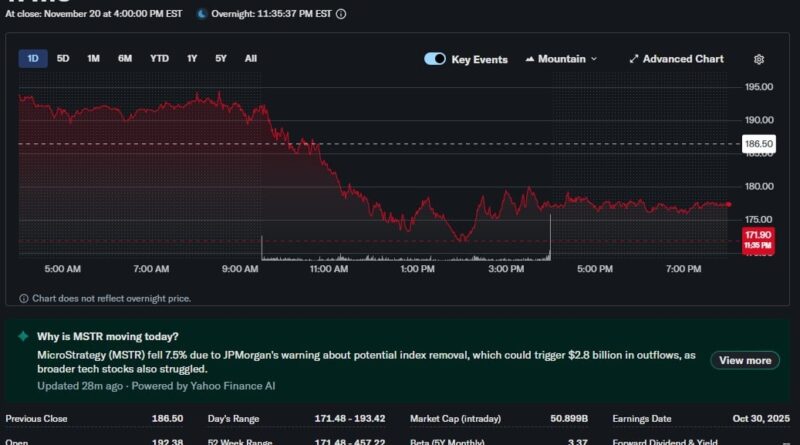Select the YTD range tab
800x445 pixels.
click(x=159, y=59)
